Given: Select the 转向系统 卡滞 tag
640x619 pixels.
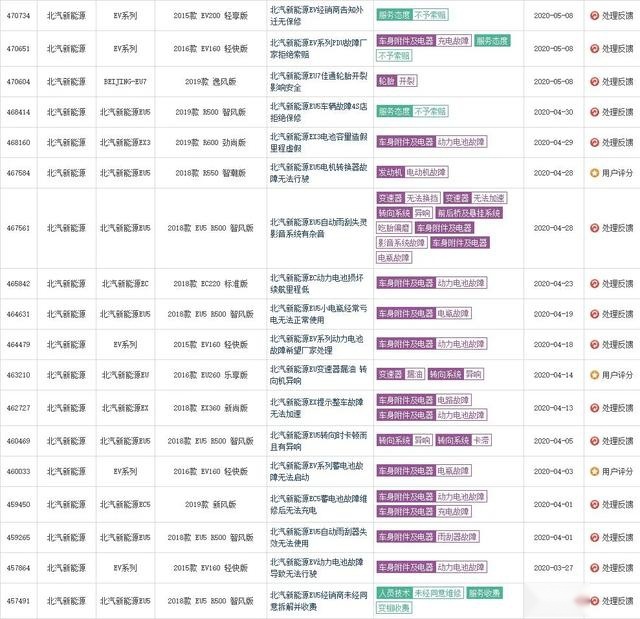Looking at the screenshot, I should [463, 440].
